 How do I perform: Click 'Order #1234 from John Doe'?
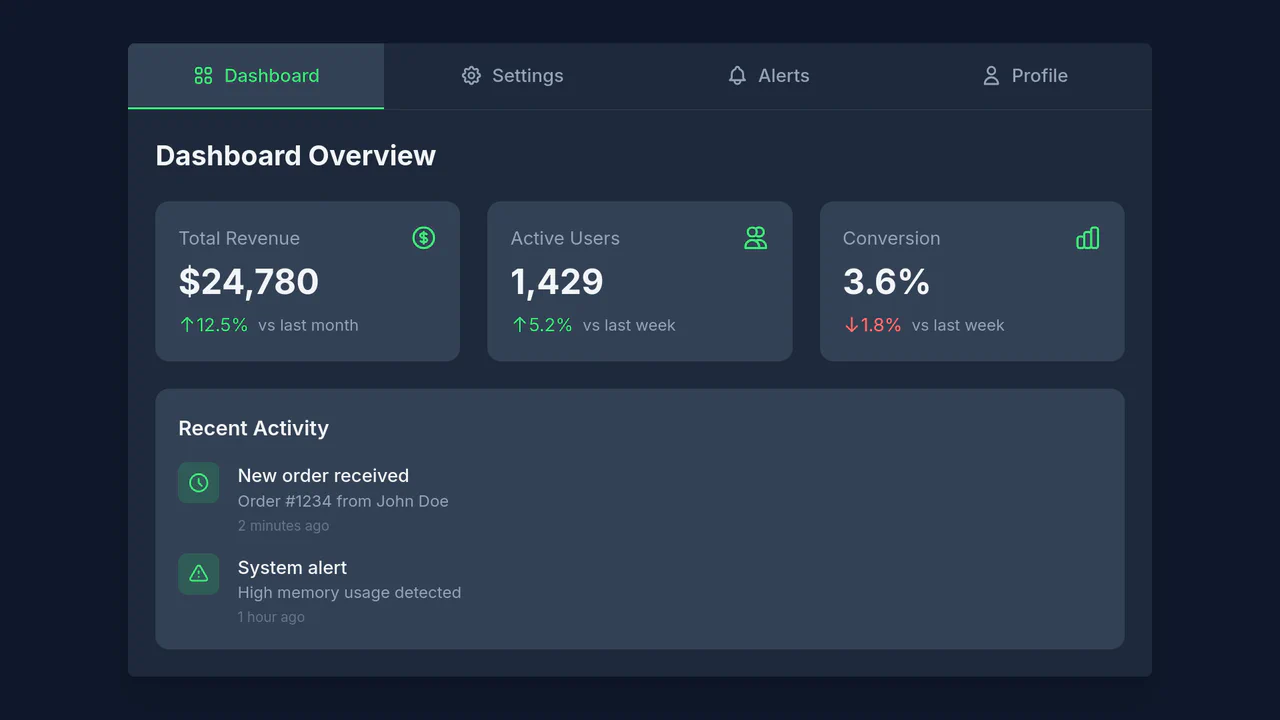[x=343, y=501]
